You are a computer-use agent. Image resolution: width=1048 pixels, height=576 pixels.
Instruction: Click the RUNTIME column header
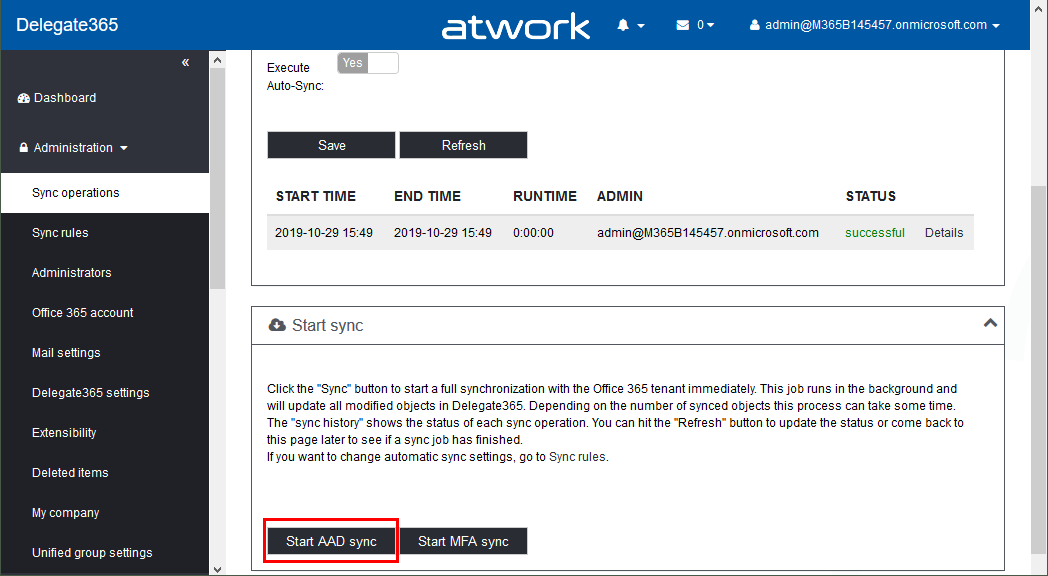[x=545, y=196]
